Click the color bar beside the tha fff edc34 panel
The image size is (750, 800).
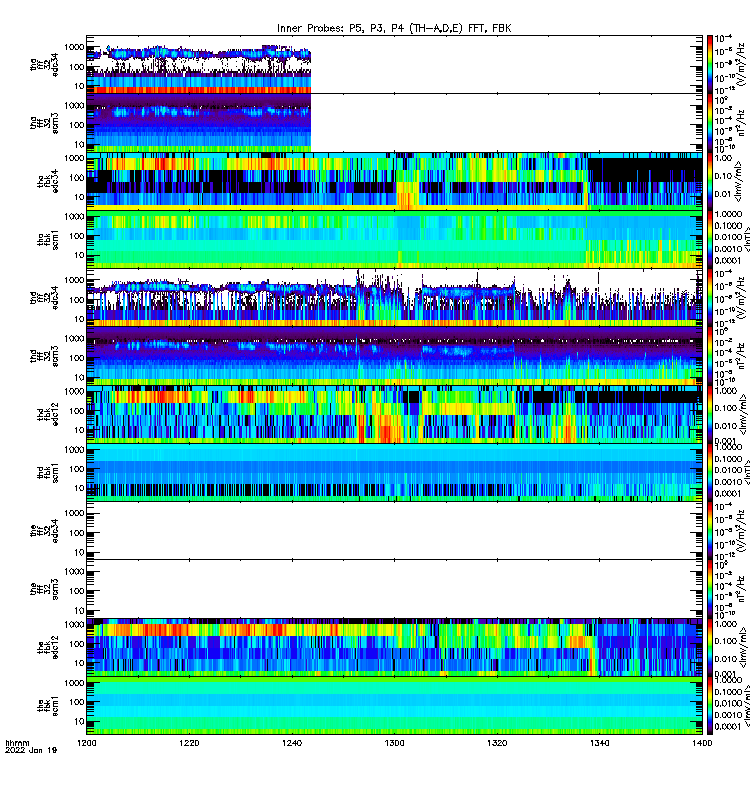pos(709,64)
